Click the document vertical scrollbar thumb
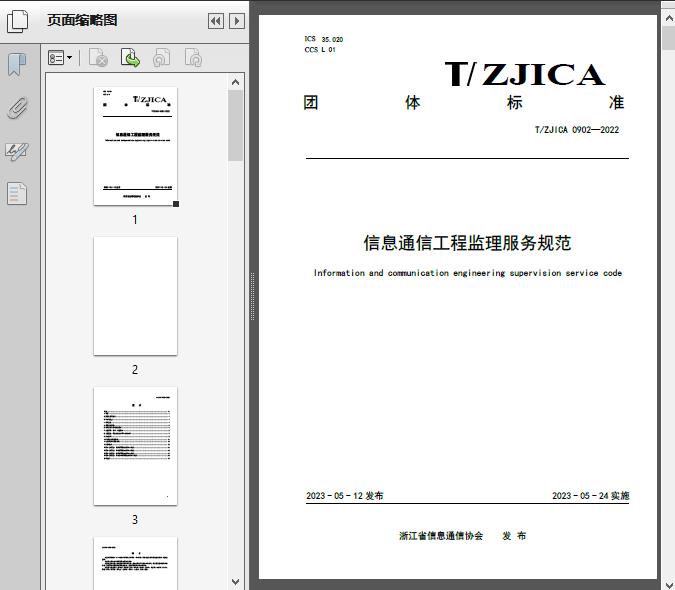Screen dimensions: 675x590 click(x=669, y=38)
